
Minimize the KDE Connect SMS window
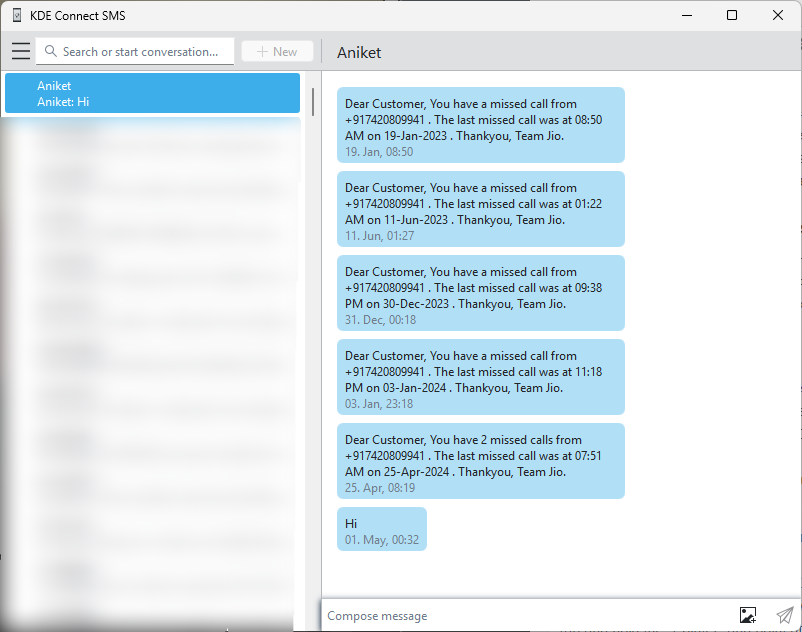pos(686,16)
